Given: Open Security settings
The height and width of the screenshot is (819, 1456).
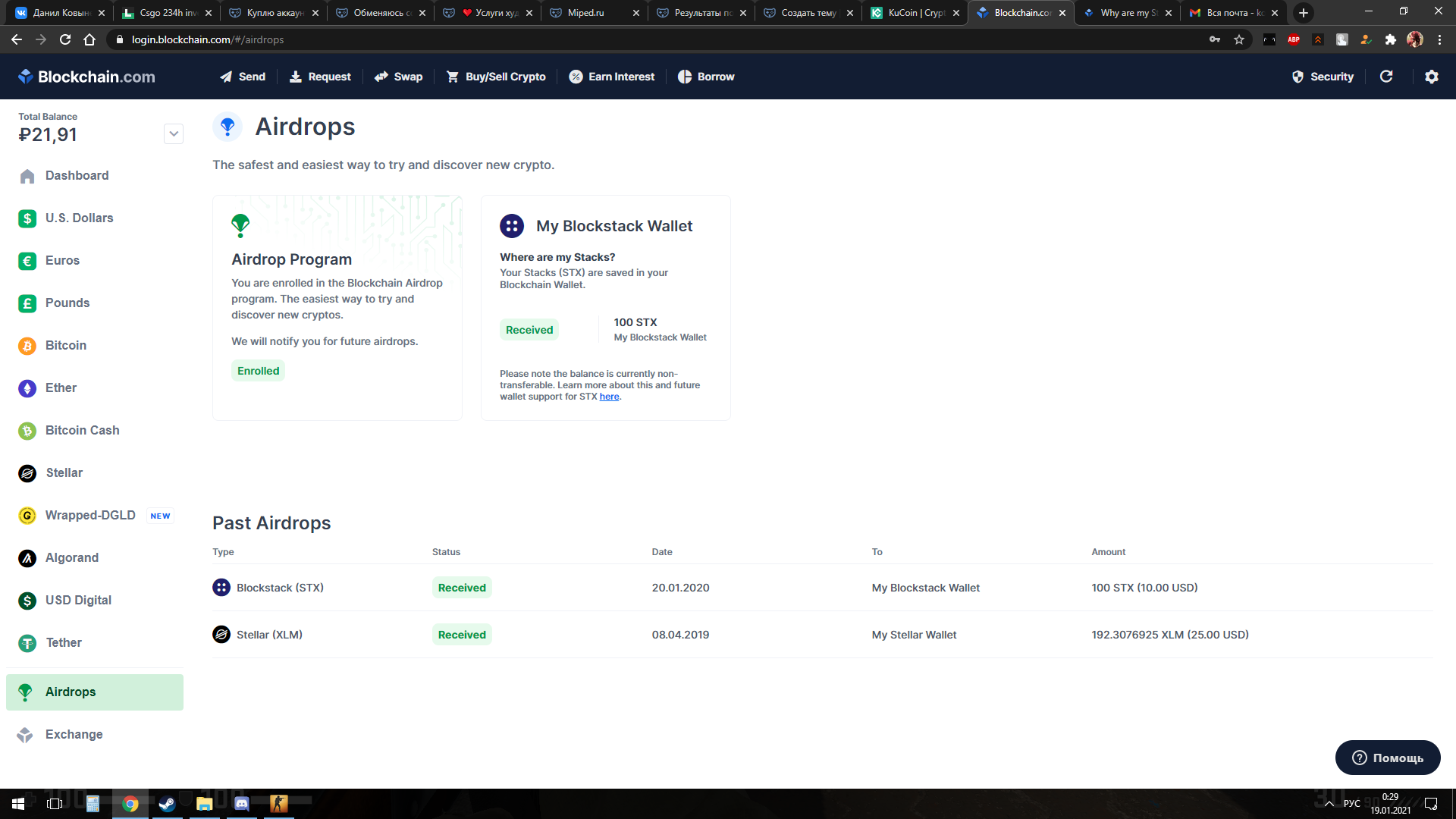Looking at the screenshot, I should pos(1323,77).
